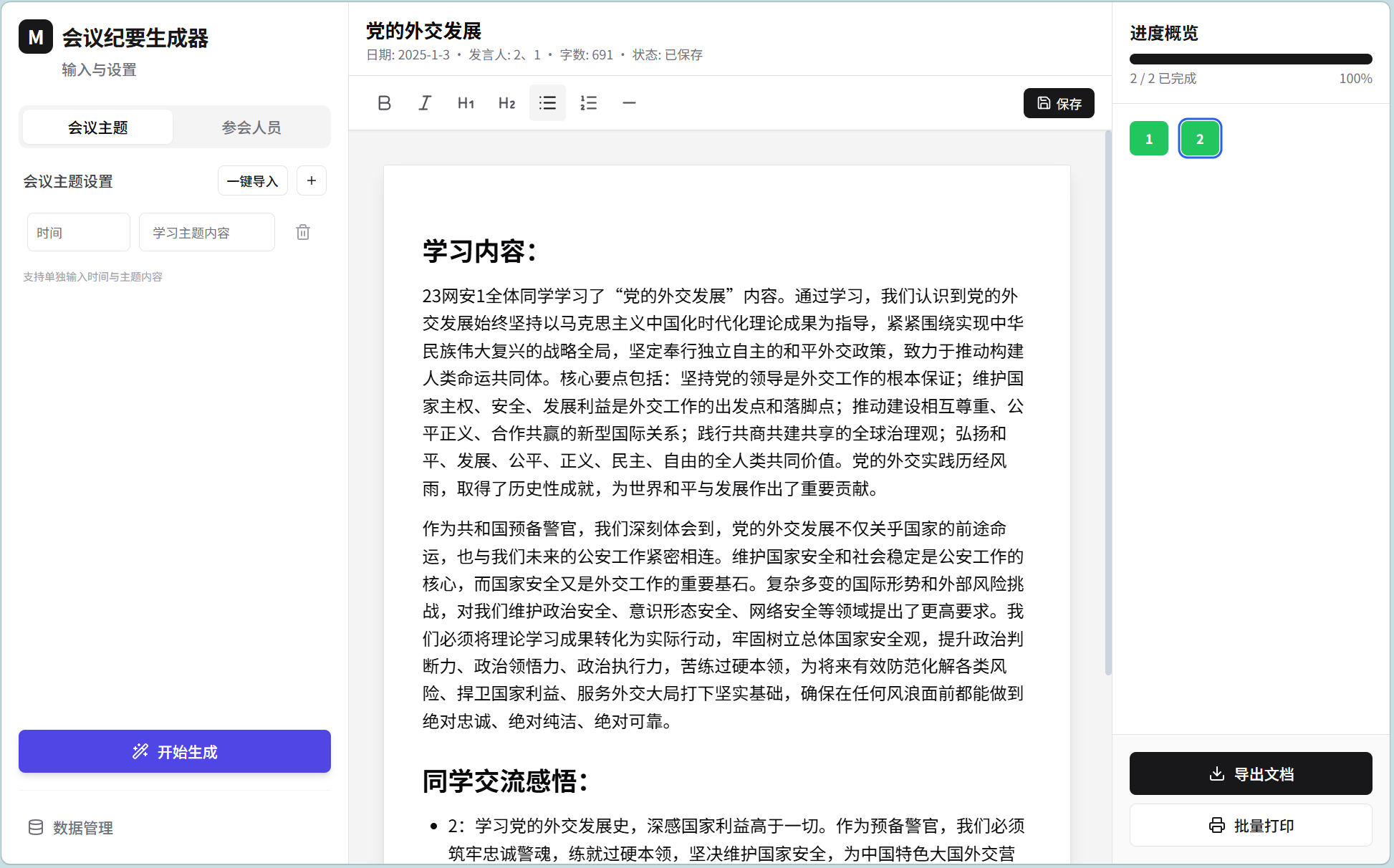Image resolution: width=1394 pixels, height=868 pixels.
Task: Click the 一键导入 button
Action: pos(252,180)
